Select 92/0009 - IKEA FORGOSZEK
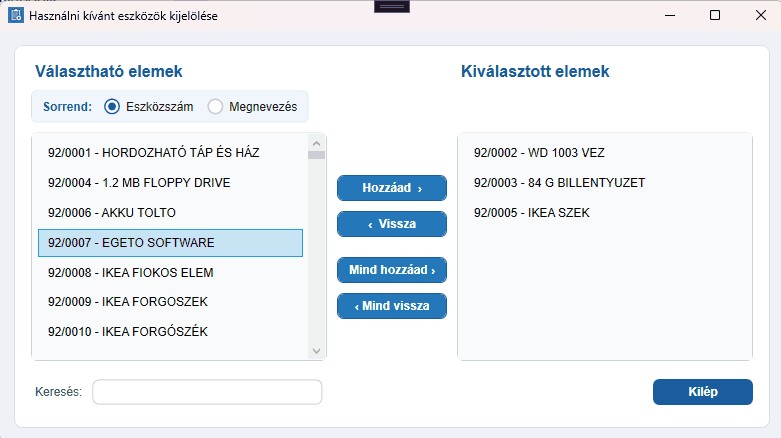 [170, 301]
